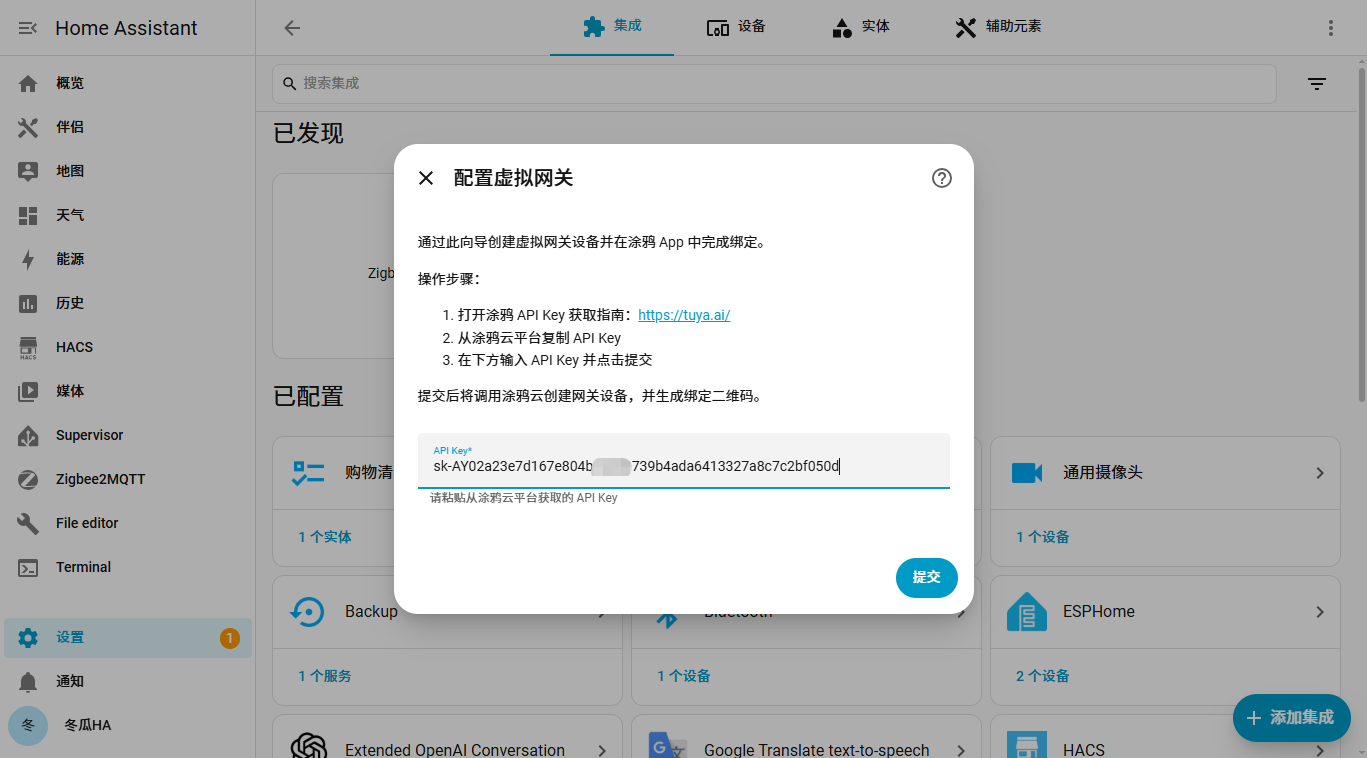1367x758 pixels.
Task: Click the page vertical scrollbar
Action: click(x=1362, y=236)
